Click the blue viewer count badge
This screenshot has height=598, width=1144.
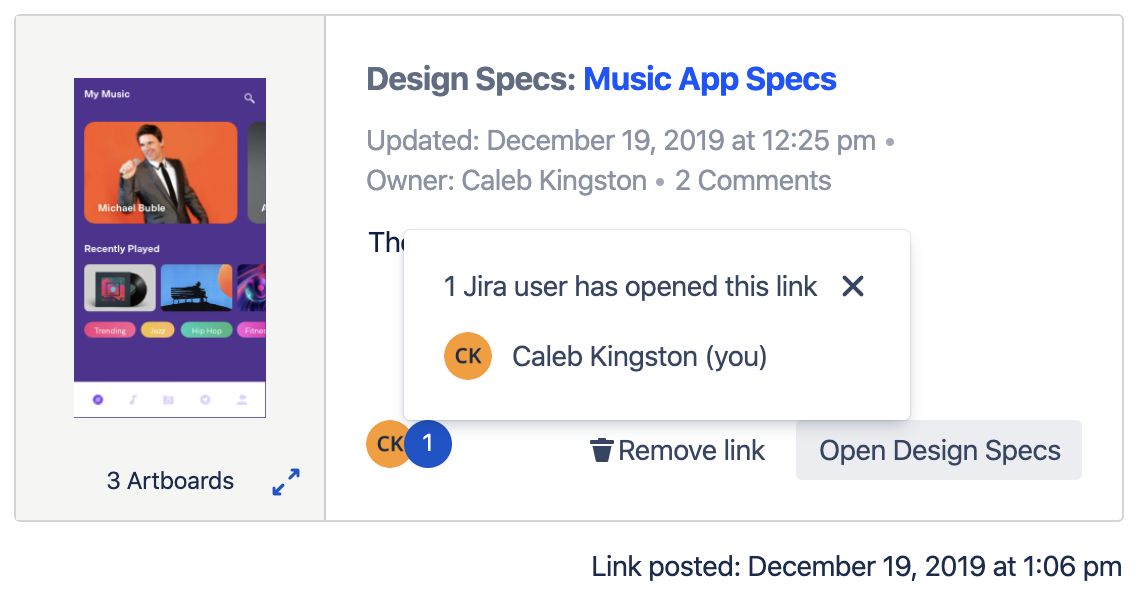click(x=428, y=443)
